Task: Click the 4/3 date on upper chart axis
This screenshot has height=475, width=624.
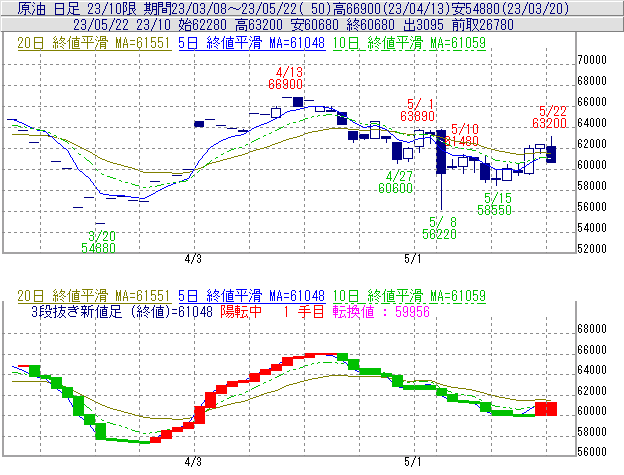Action: click(x=193, y=259)
